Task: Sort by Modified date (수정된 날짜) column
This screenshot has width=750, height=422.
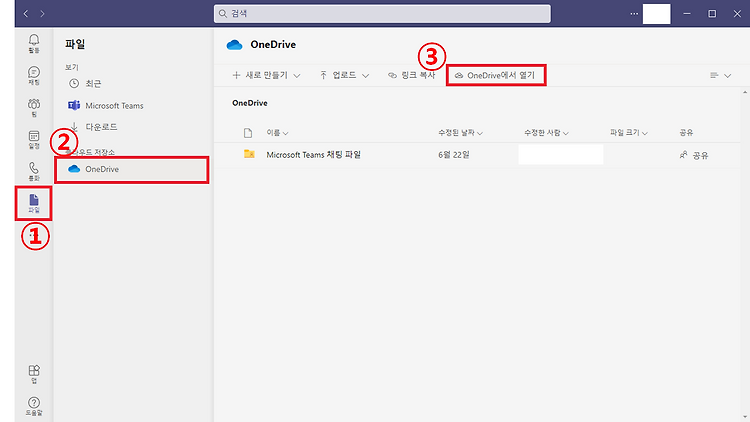Action: (x=460, y=133)
